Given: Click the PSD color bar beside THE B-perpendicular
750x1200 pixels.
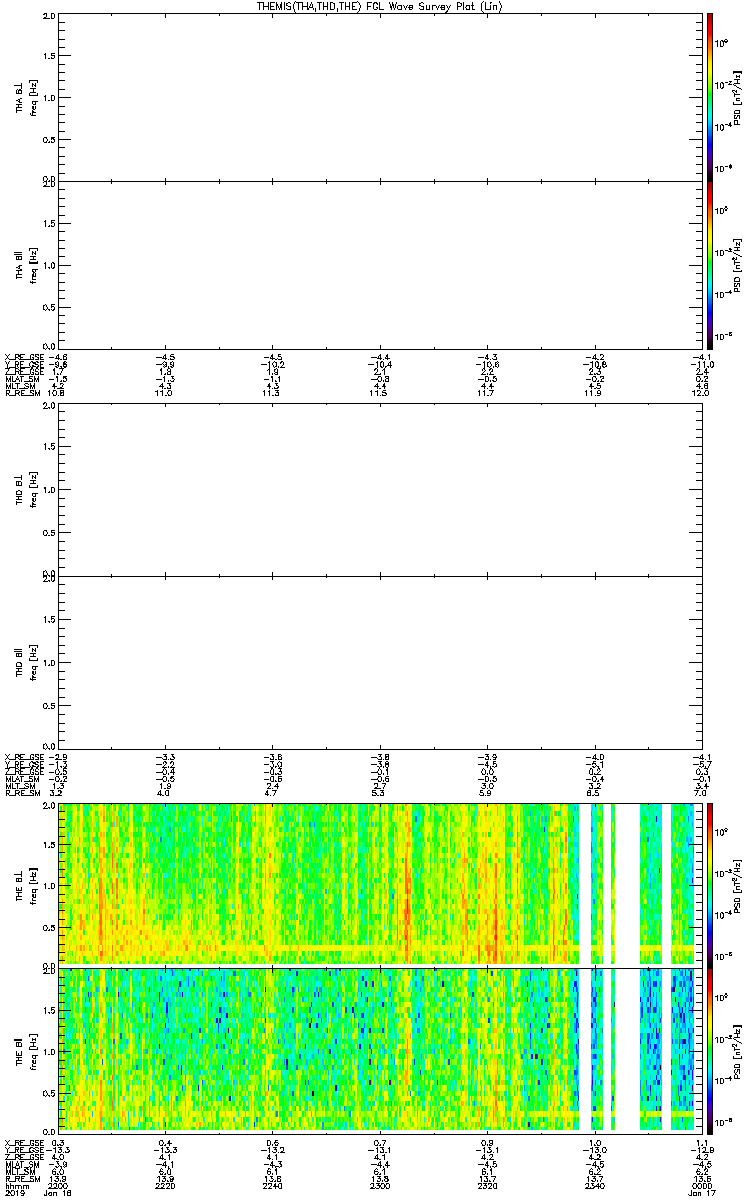Looking at the screenshot, I should pyautogui.click(x=710, y=884).
